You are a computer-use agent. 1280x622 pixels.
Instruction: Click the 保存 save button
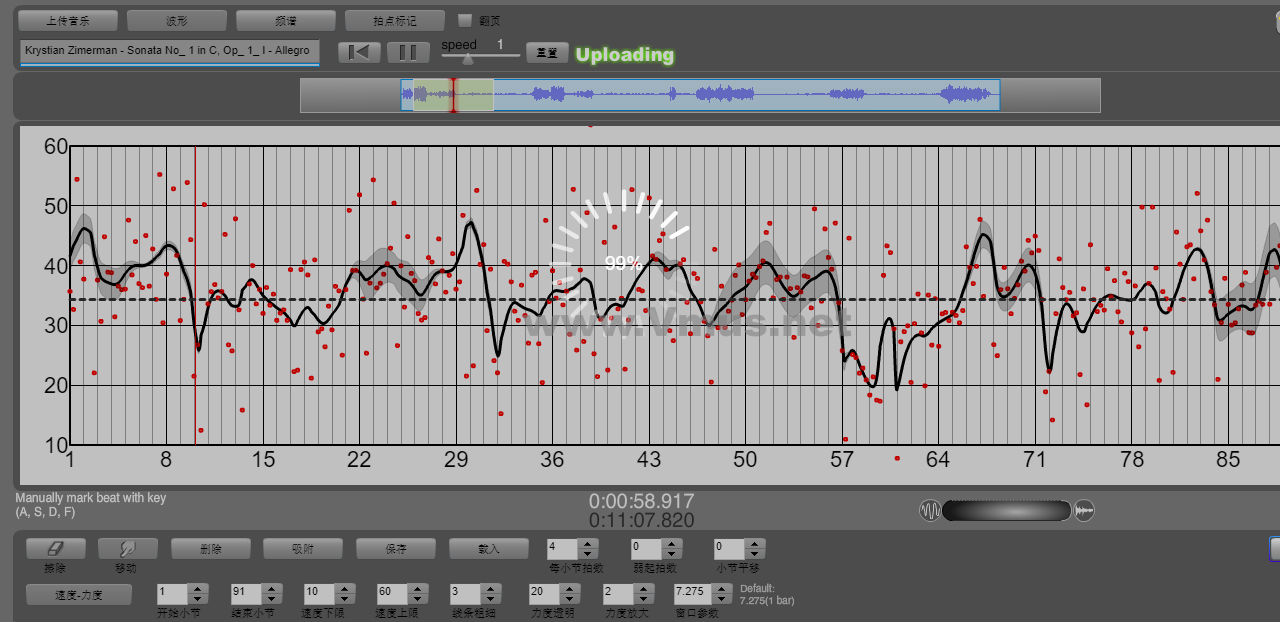click(x=395, y=549)
